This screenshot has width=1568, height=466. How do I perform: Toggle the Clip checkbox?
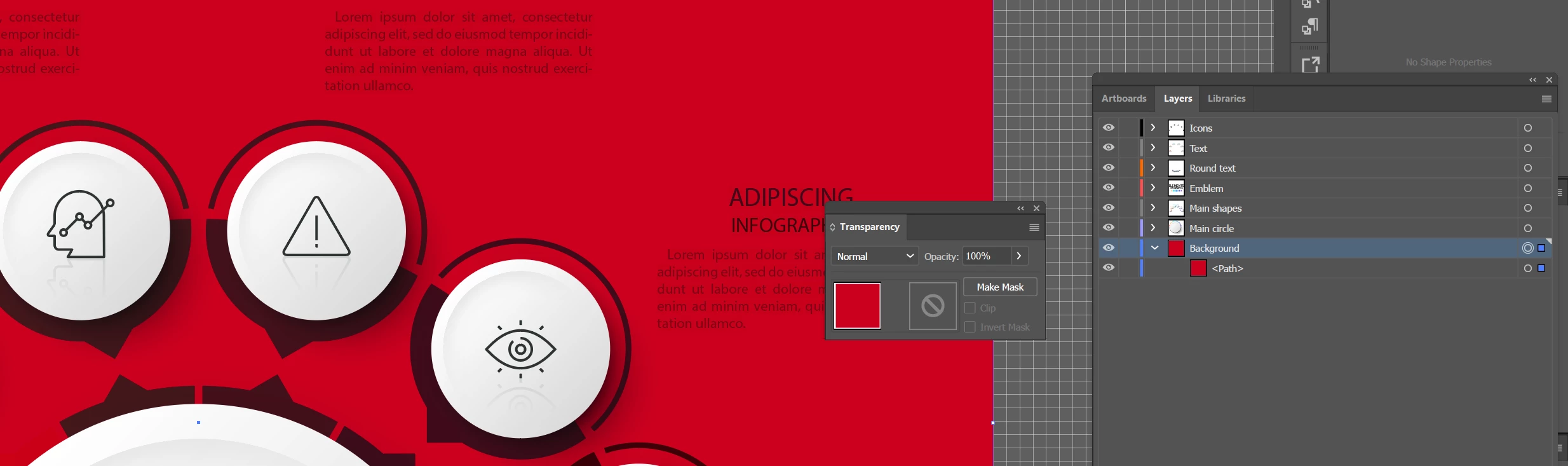tap(970, 308)
